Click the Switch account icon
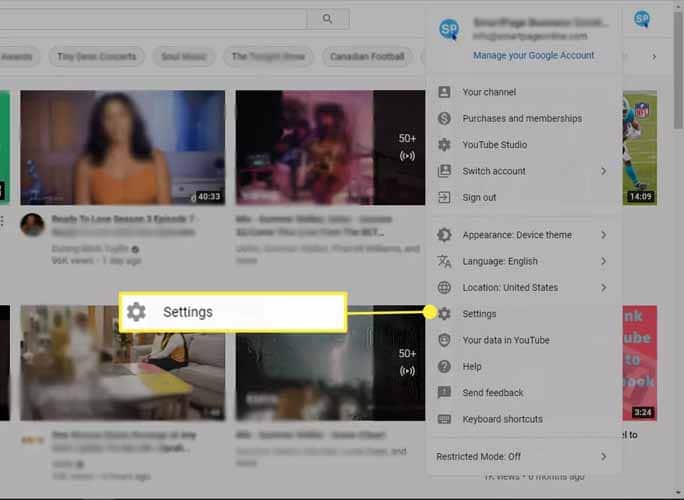This screenshot has width=684, height=500. pyautogui.click(x=444, y=171)
